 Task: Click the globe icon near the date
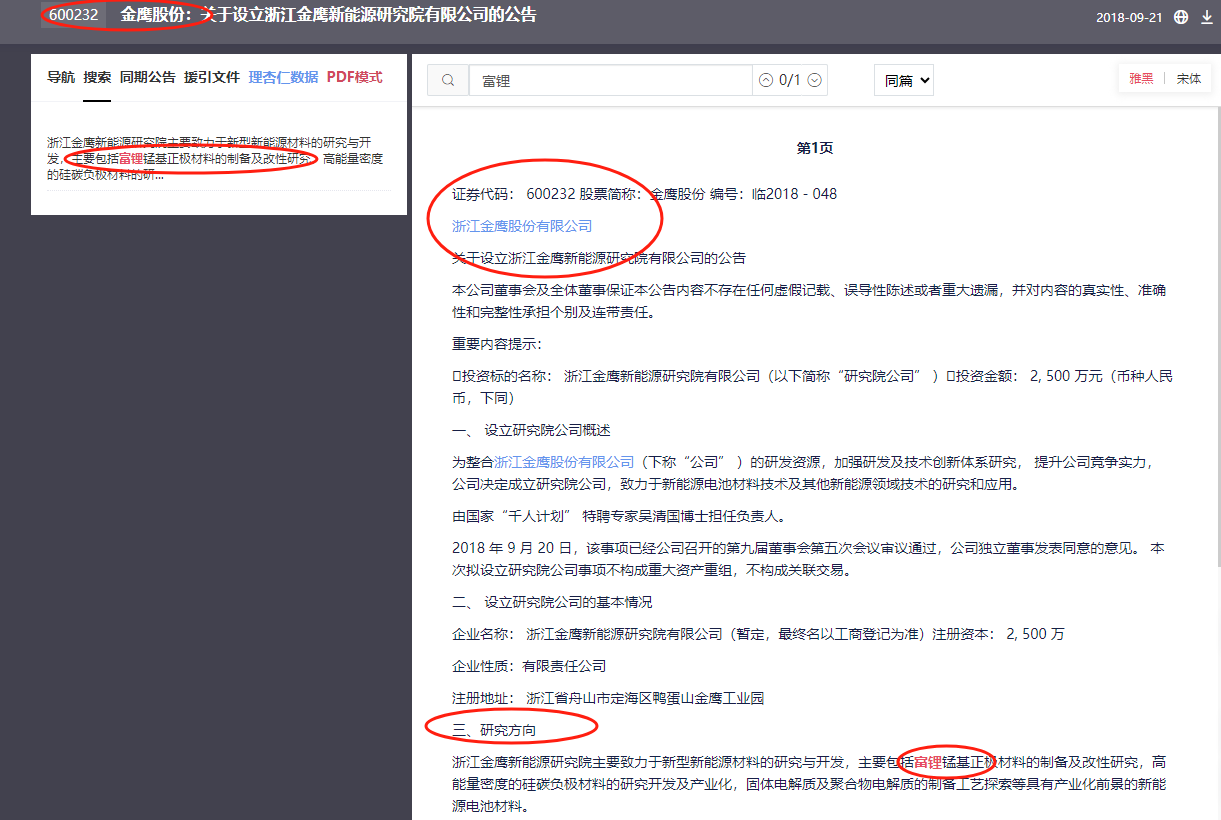[1181, 17]
